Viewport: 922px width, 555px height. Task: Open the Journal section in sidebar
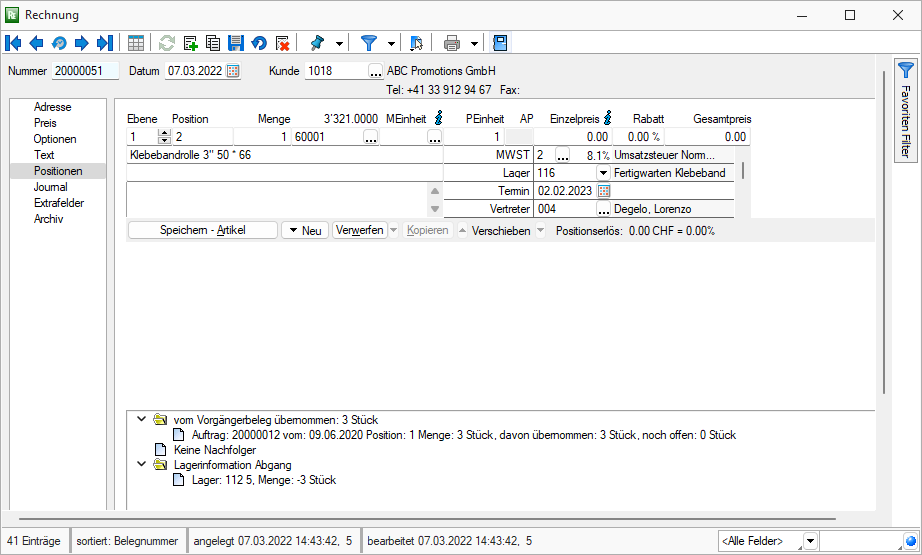click(50, 187)
